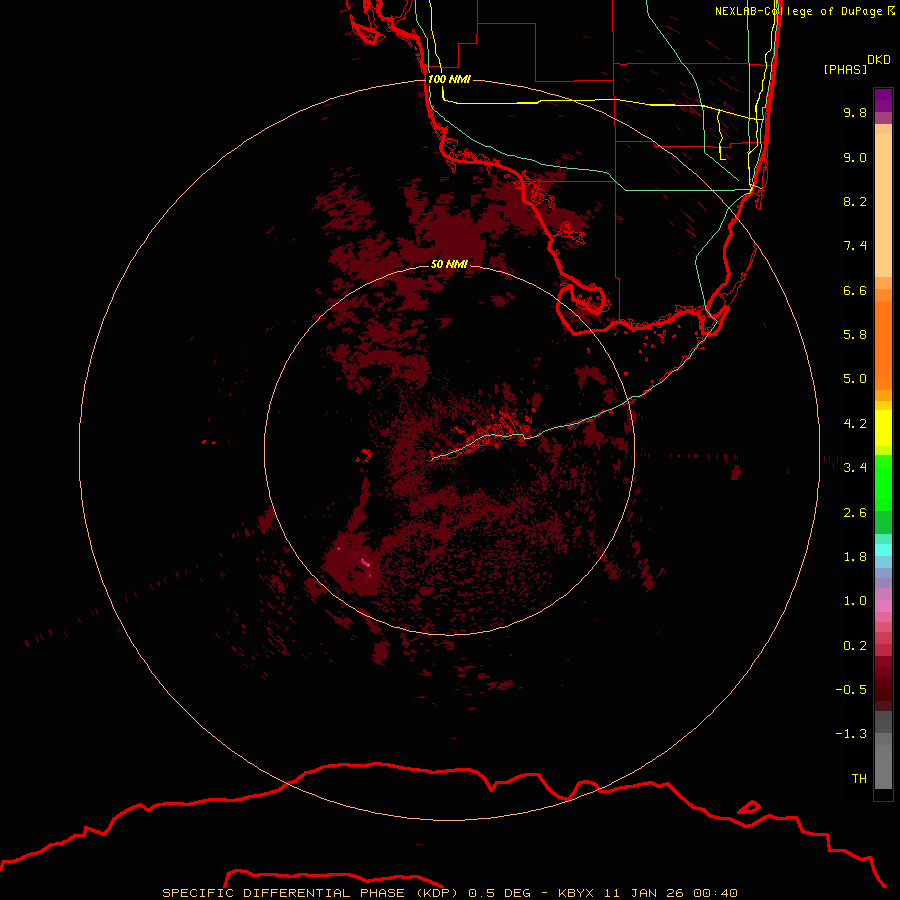Click the 9.0 scale value
The width and height of the screenshot is (900, 900).
pyautogui.click(x=855, y=157)
